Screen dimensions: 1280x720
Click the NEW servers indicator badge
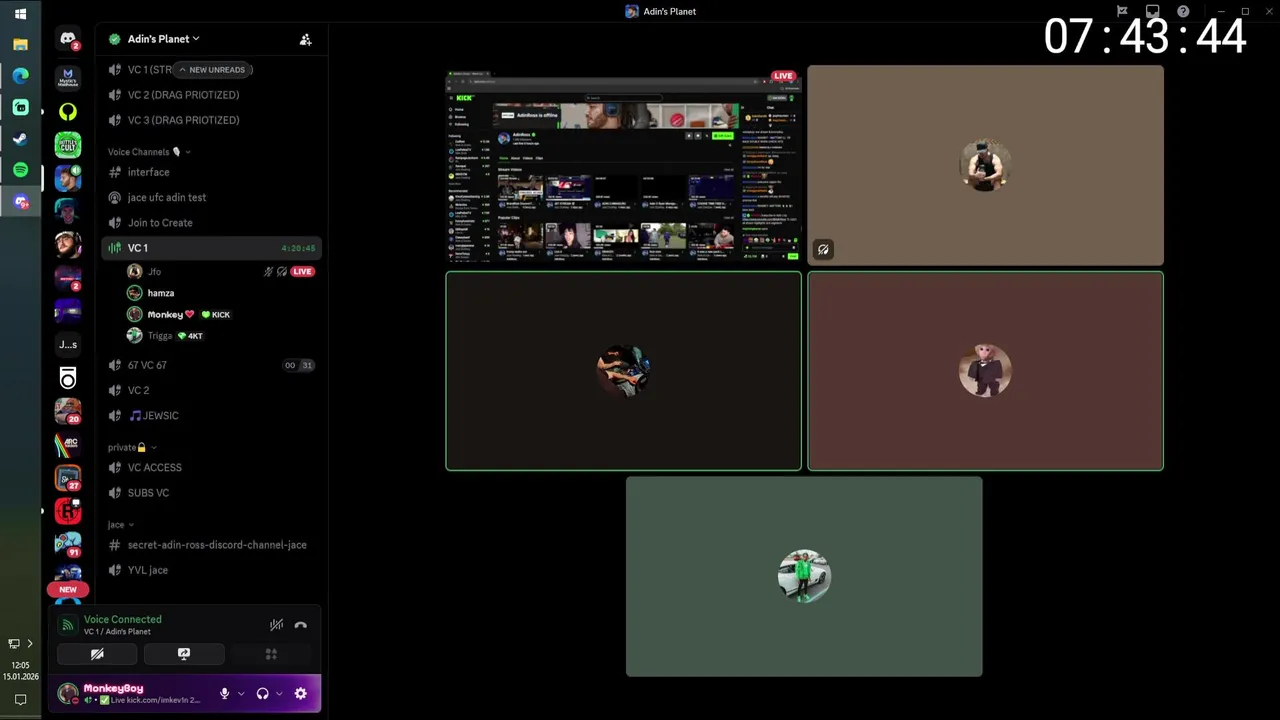[x=68, y=589]
